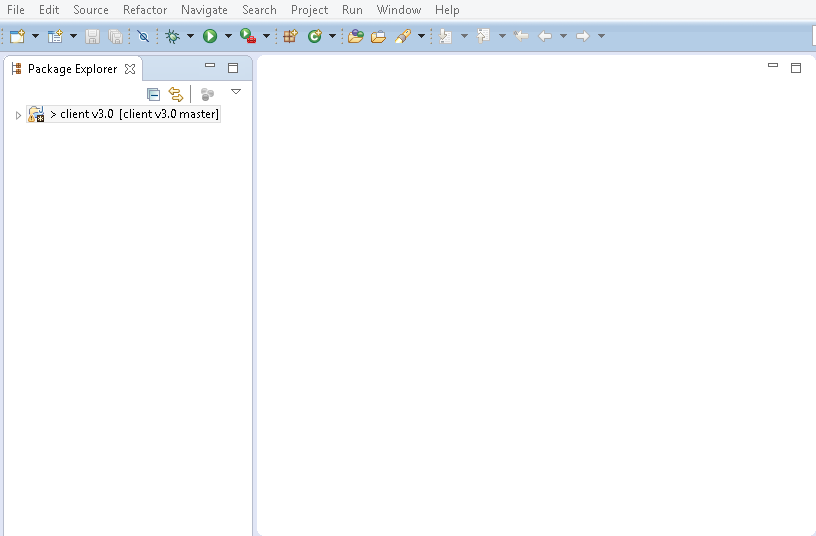Image resolution: width=816 pixels, height=536 pixels.
Task: Maximize the Package Explorer panel
Action: (x=233, y=68)
